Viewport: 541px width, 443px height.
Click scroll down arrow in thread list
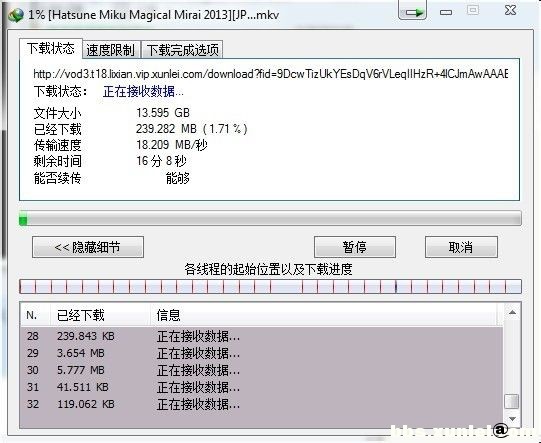(x=512, y=419)
